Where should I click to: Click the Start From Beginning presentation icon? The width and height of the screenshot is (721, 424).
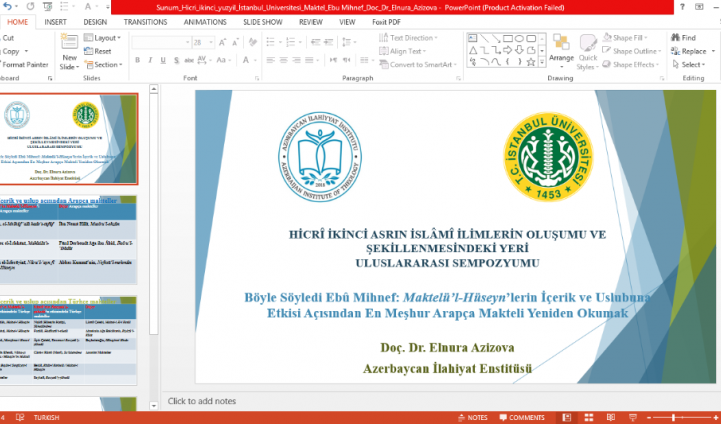coord(47,6)
